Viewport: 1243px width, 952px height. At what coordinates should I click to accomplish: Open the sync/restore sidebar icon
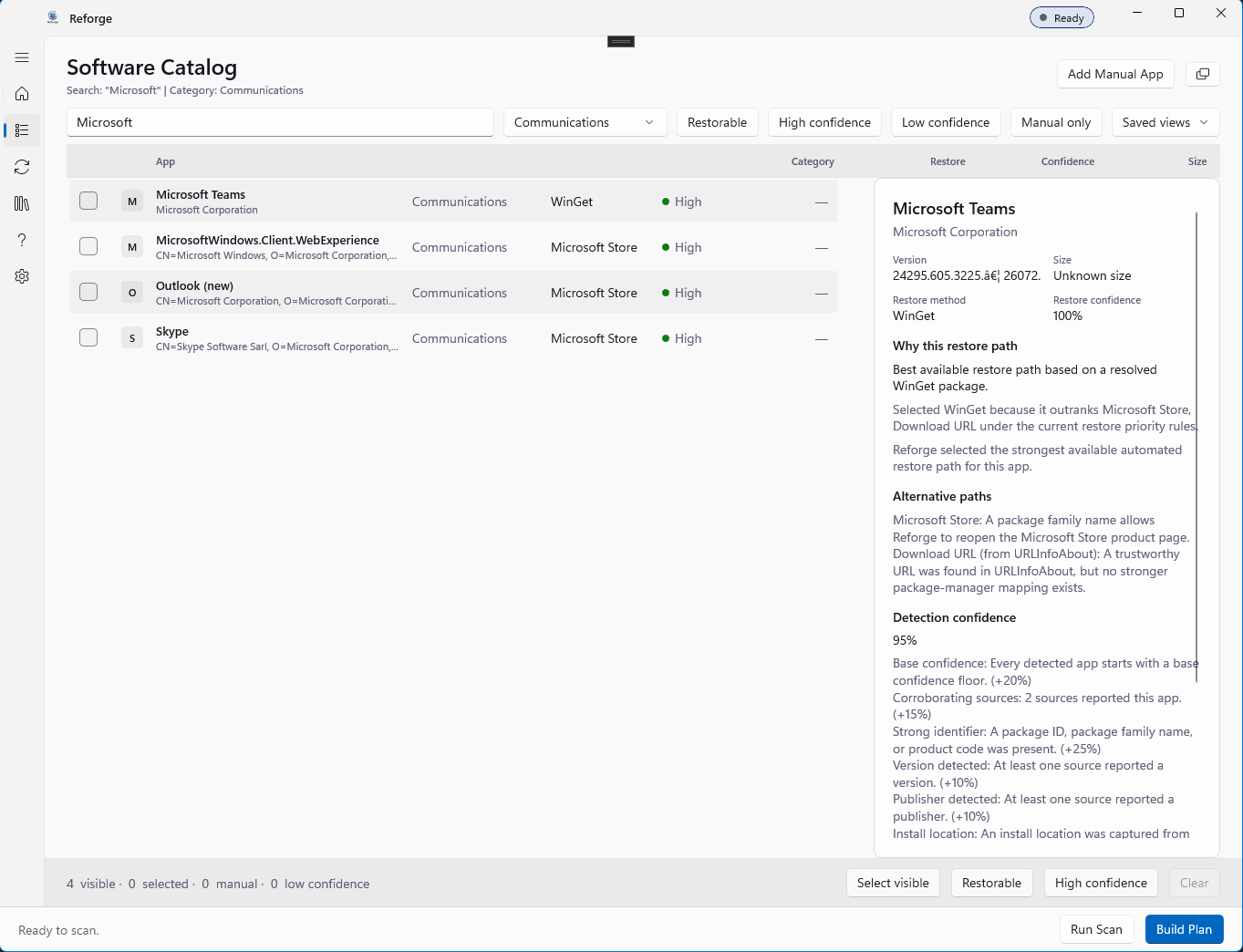(22, 167)
